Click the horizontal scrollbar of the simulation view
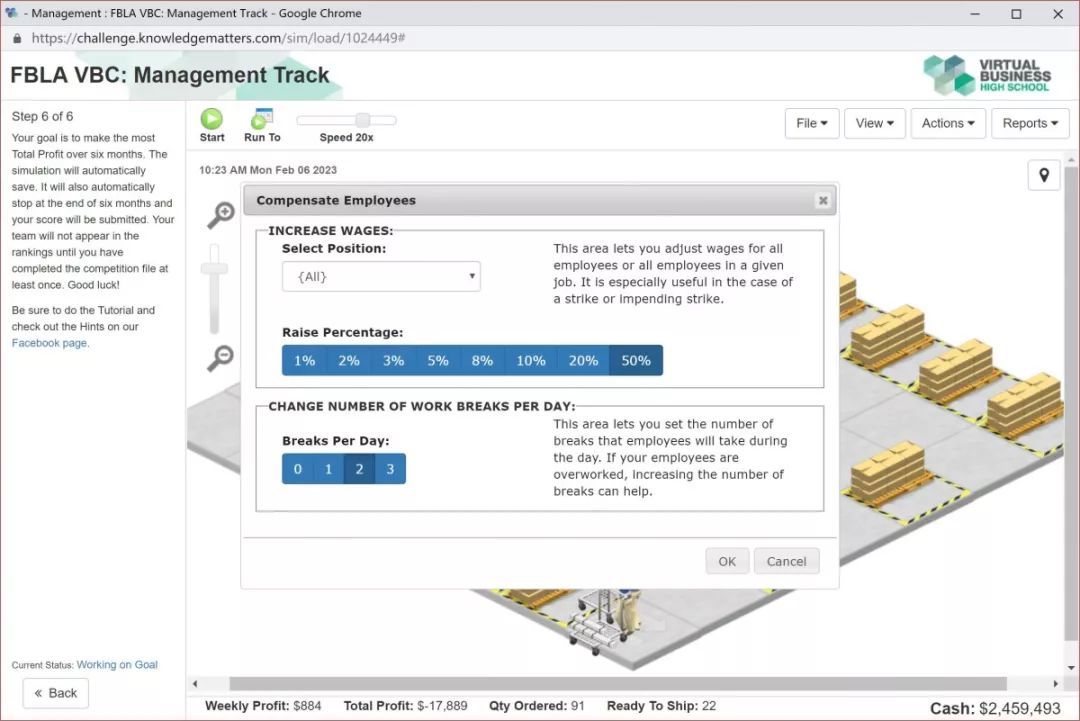This screenshot has height=721, width=1080. tap(618, 684)
